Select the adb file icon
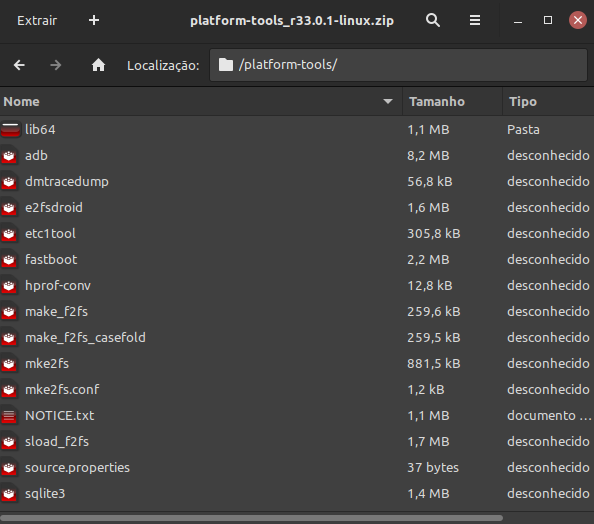 (x=9, y=156)
